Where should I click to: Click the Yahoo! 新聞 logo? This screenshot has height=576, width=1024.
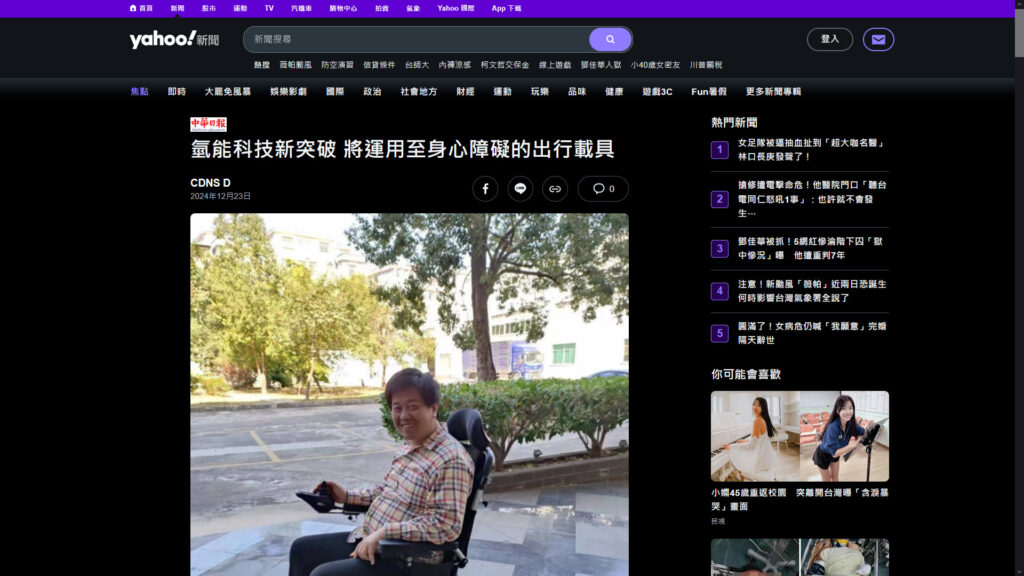(174, 39)
